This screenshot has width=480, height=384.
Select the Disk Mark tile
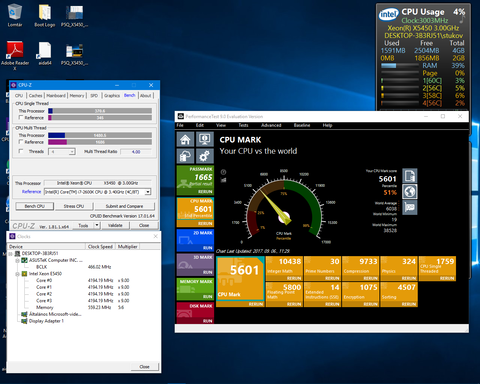(x=195, y=313)
